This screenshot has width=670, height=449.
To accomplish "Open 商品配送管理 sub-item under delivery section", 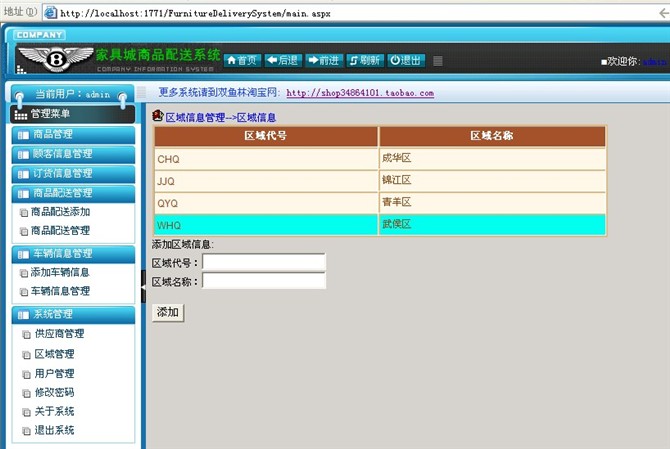I will coord(60,231).
